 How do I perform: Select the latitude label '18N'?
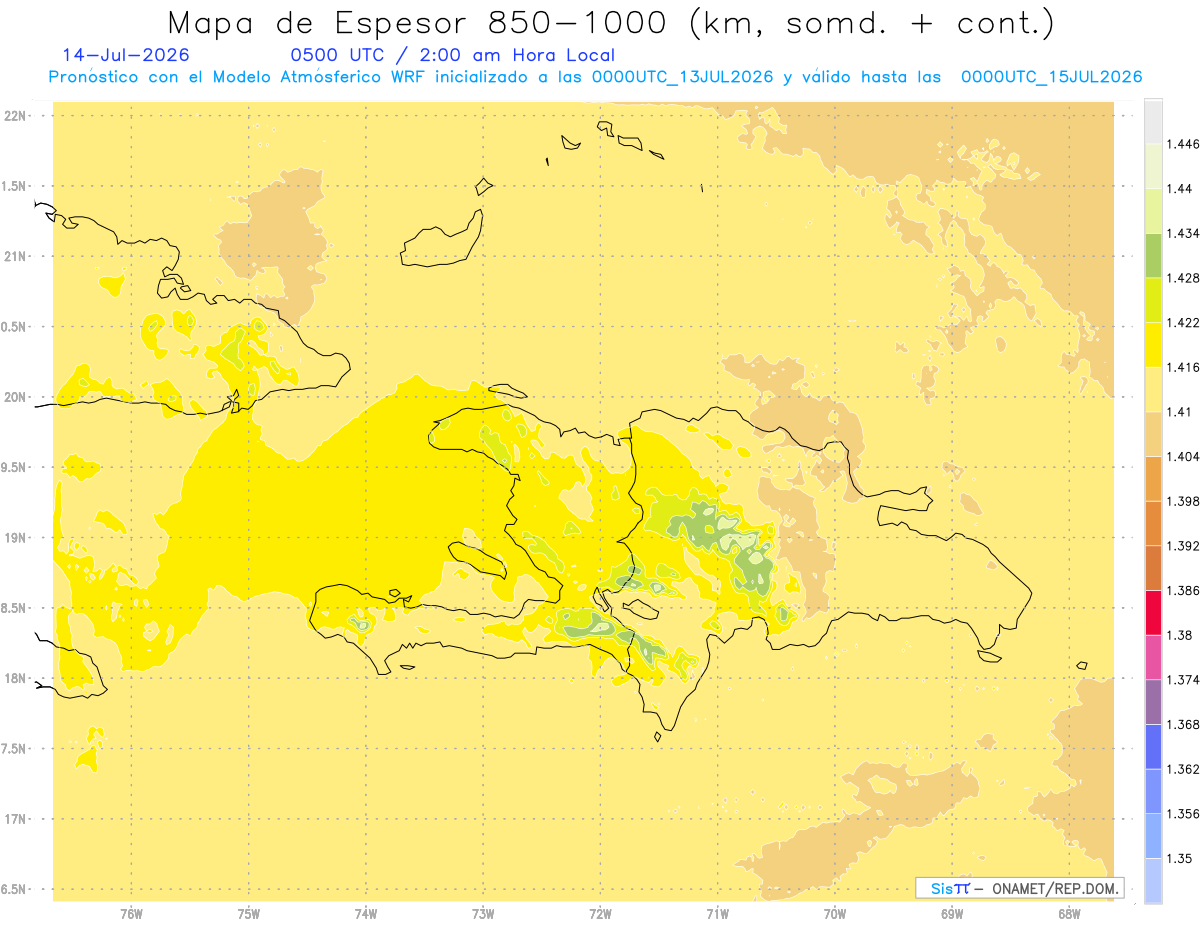pyautogui.click(x=15, y=678)
